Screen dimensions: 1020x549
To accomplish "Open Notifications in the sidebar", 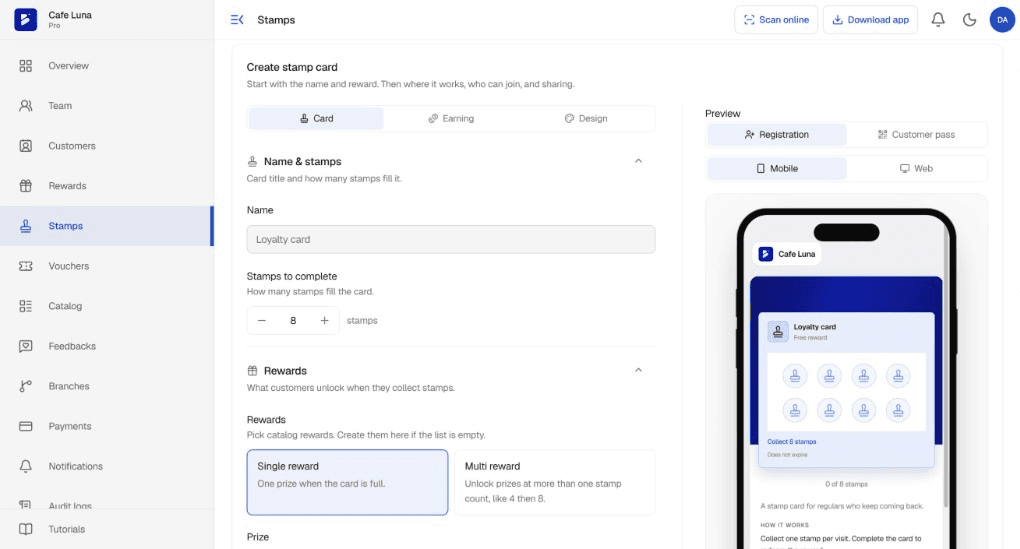I will pos(107,466).
